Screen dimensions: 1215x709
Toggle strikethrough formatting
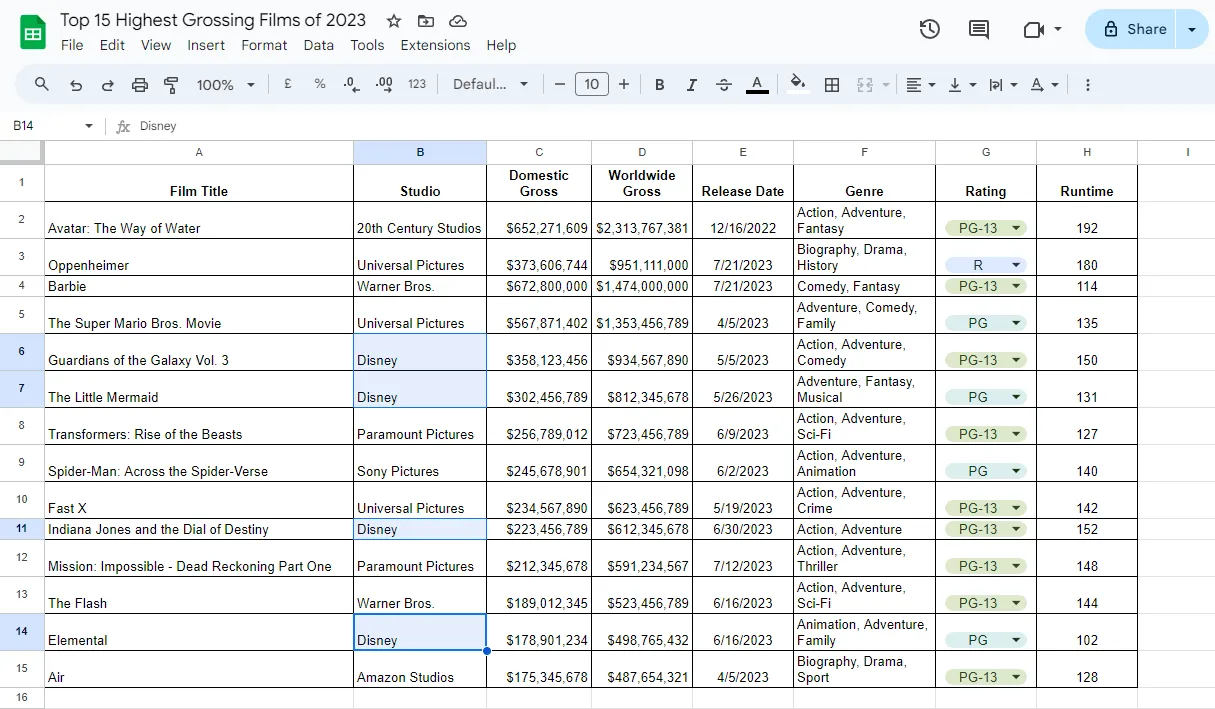tap(724, 85)
